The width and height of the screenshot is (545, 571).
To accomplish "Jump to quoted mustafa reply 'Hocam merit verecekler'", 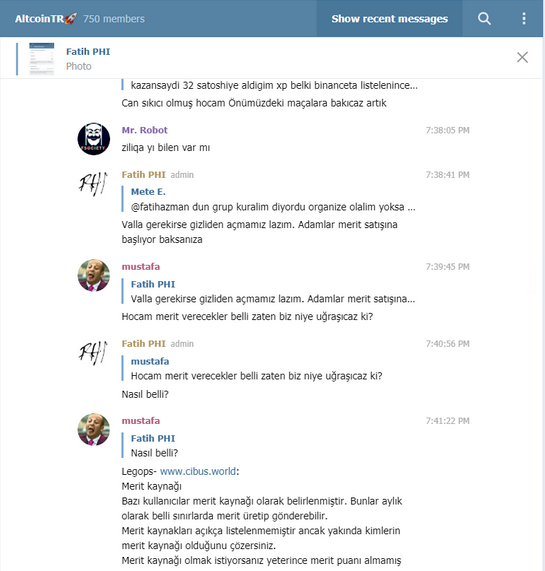I will click(252, 369).
